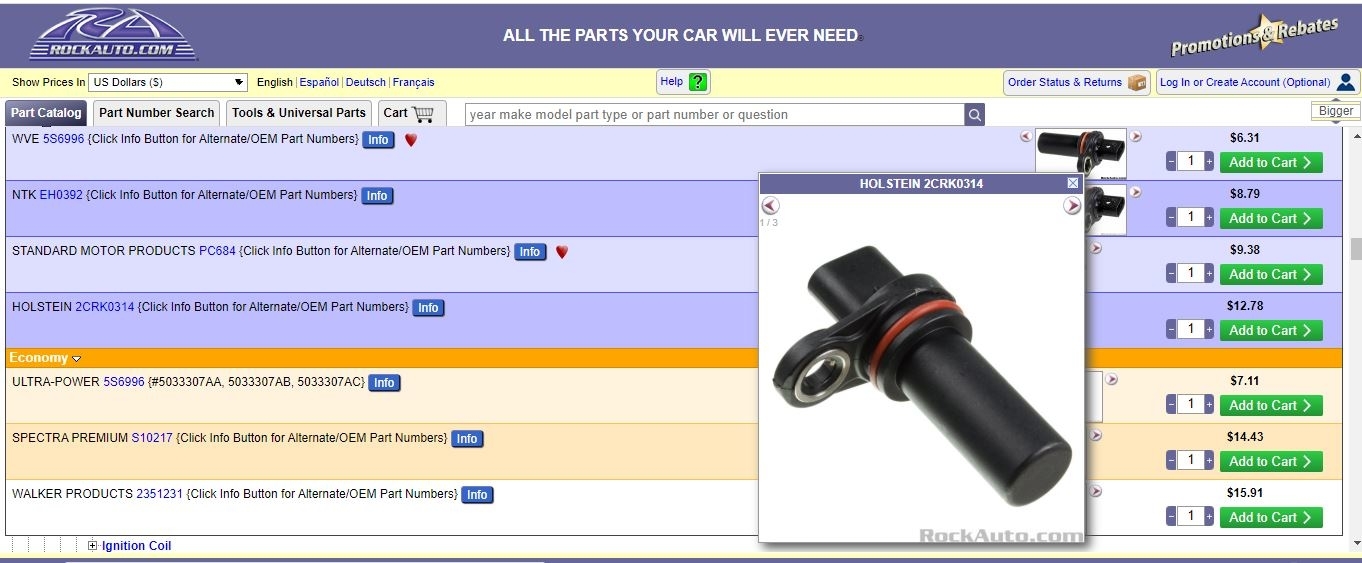Click the part search input field
The width and height of the screenshot is (1362, 563).
[715, 114]
